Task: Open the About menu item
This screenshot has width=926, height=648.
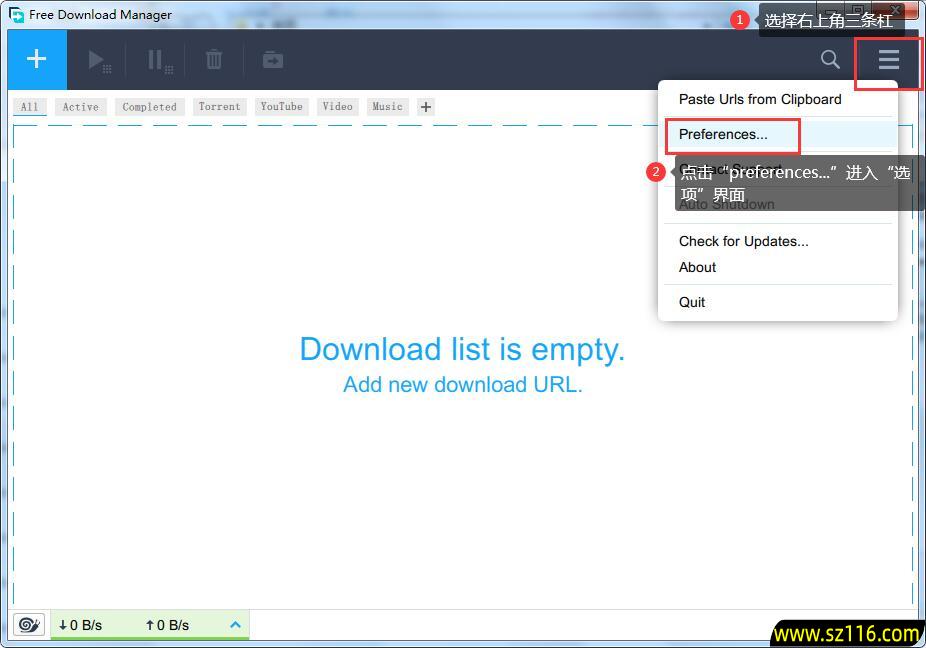Action: [697, 267]
